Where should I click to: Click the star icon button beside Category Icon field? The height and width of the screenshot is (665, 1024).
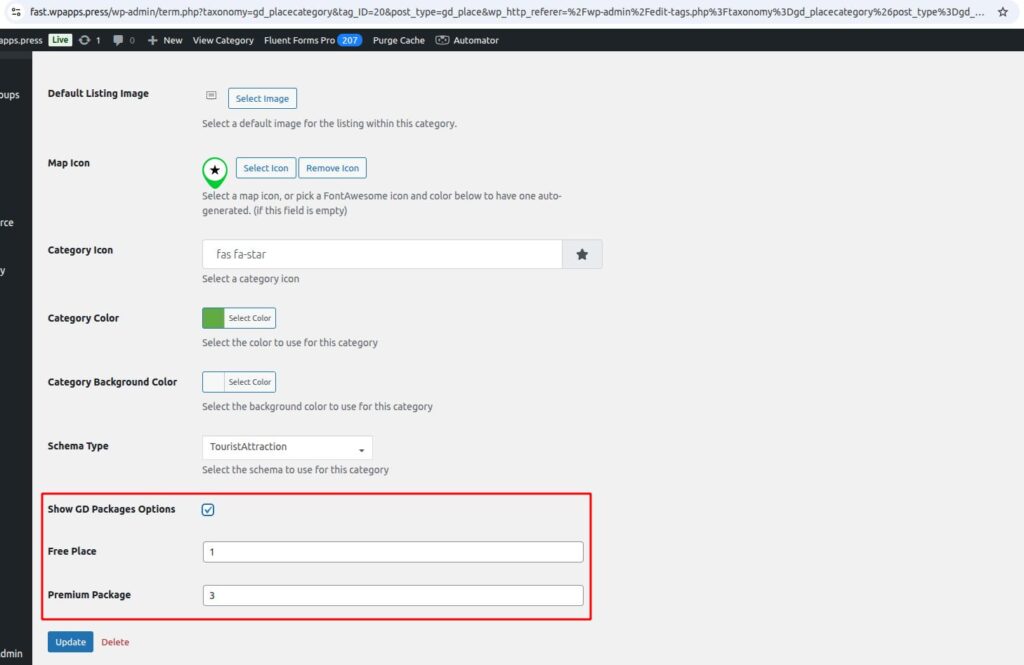(x=582, y=255)
